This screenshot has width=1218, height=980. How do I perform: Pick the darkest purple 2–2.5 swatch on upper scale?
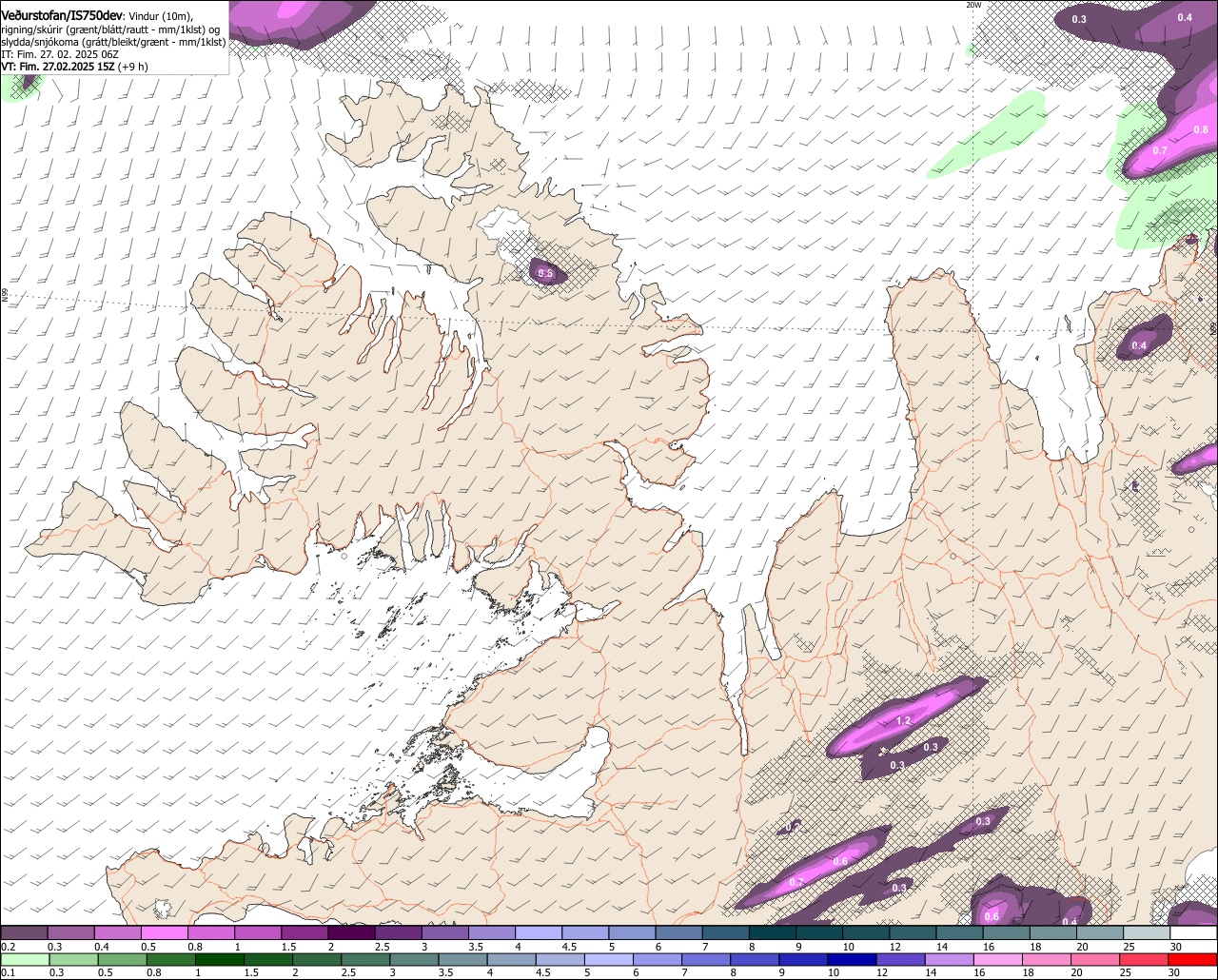pos(351,933)
